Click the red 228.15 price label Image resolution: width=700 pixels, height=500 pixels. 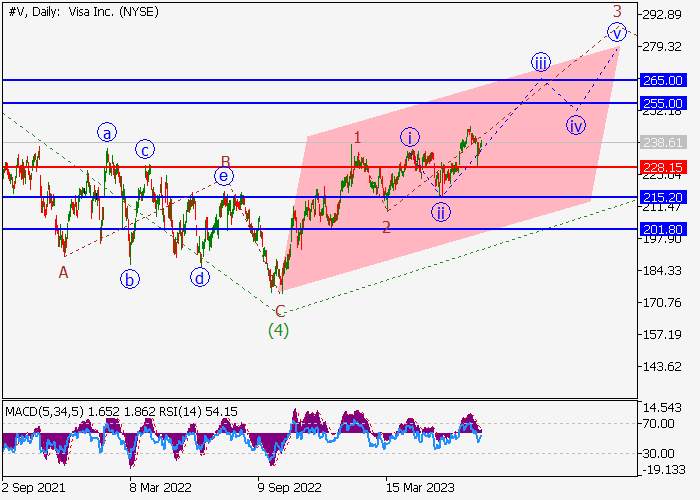pos(663,167)
